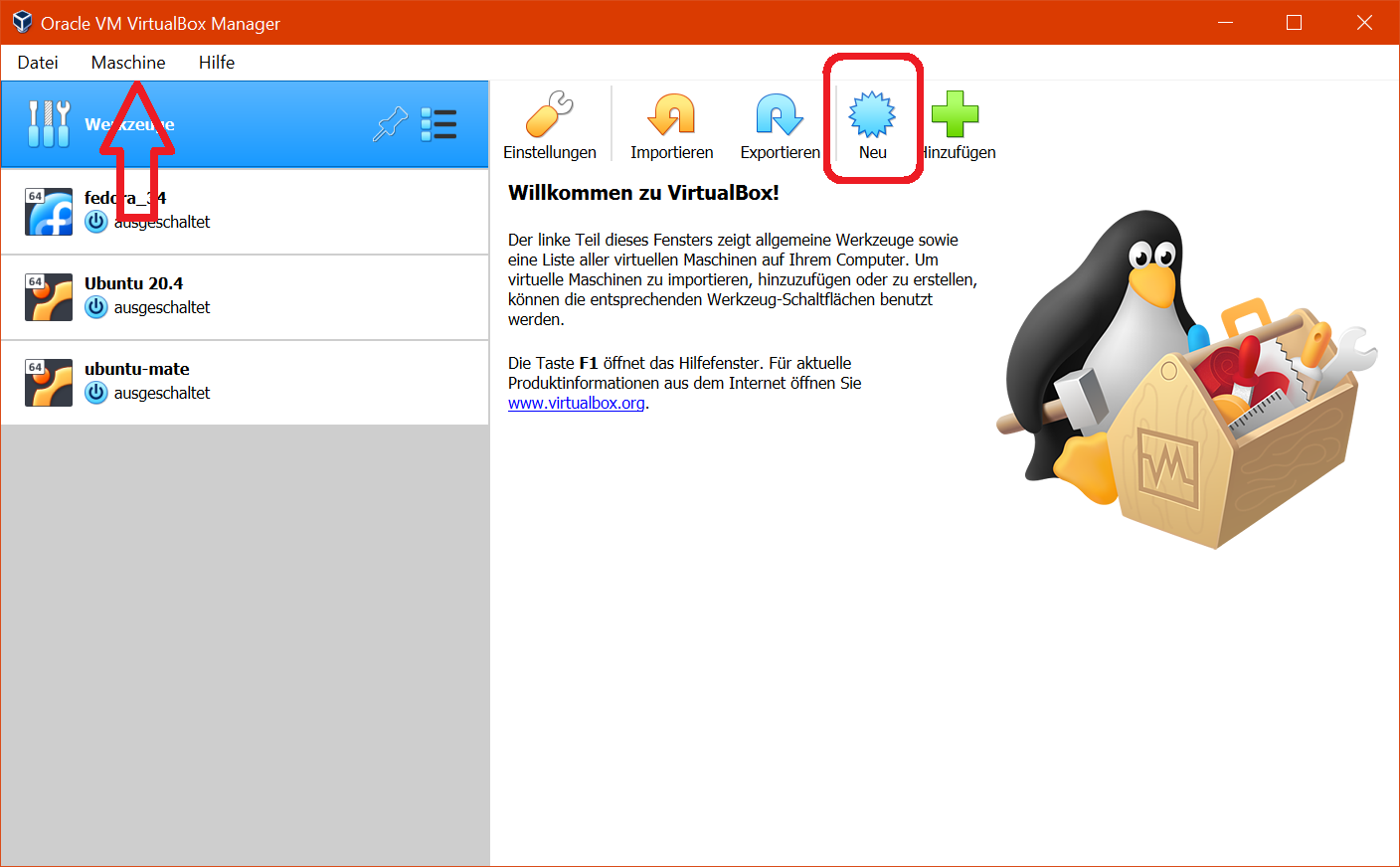Click the Importieren toolbar icon
Screen dimensions: 1400x867
672,113
